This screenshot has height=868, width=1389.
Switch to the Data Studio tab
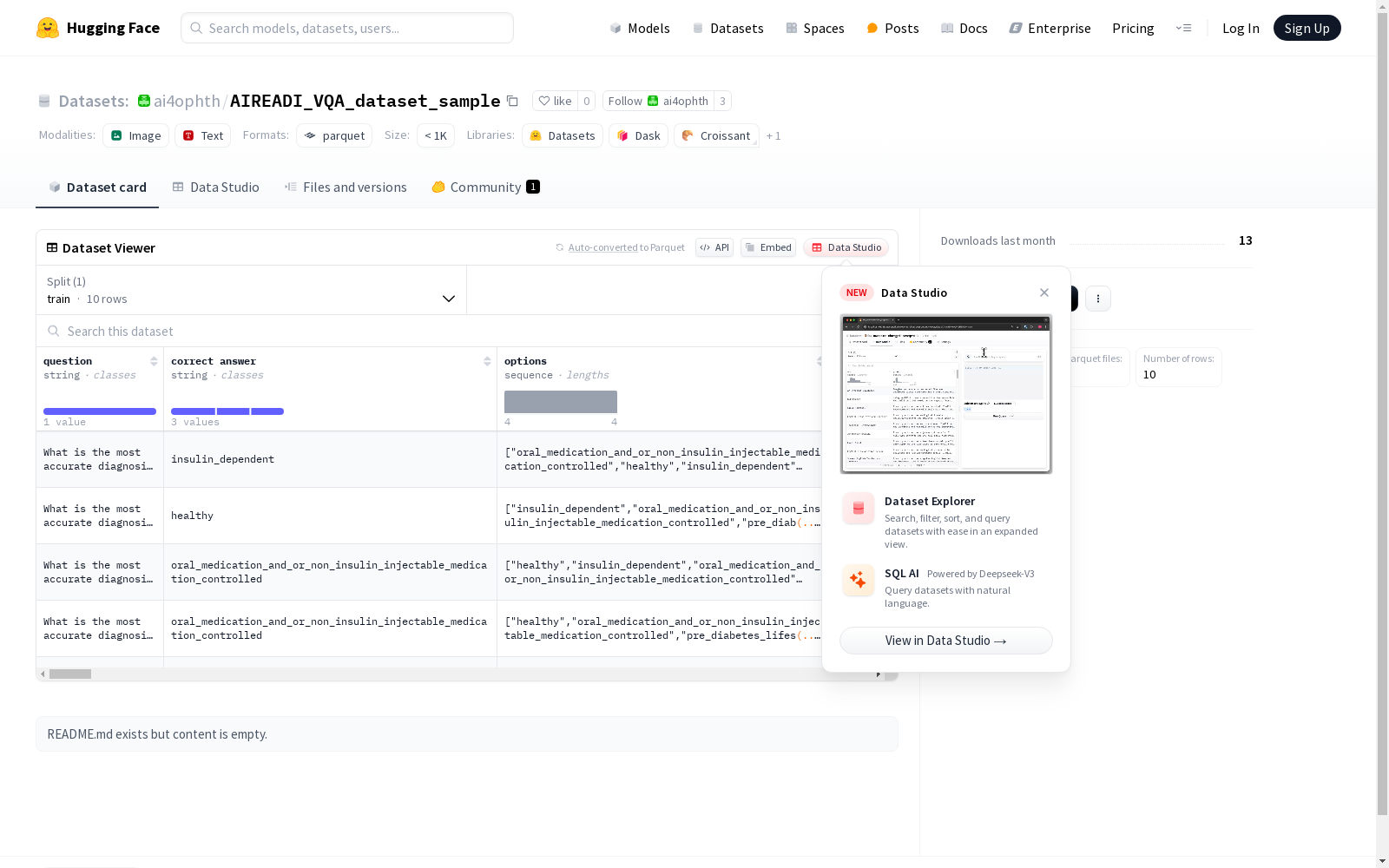click(216, 187)
